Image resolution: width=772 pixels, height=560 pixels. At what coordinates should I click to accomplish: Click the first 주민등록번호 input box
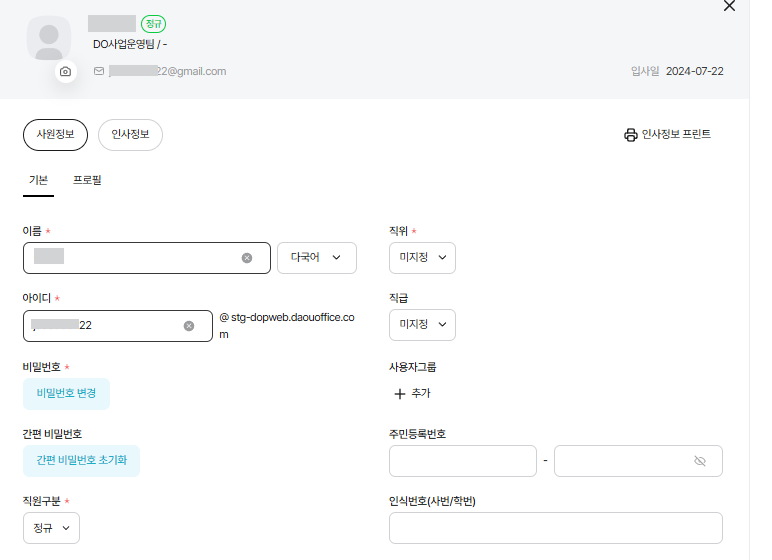click(x=462, y=461)
